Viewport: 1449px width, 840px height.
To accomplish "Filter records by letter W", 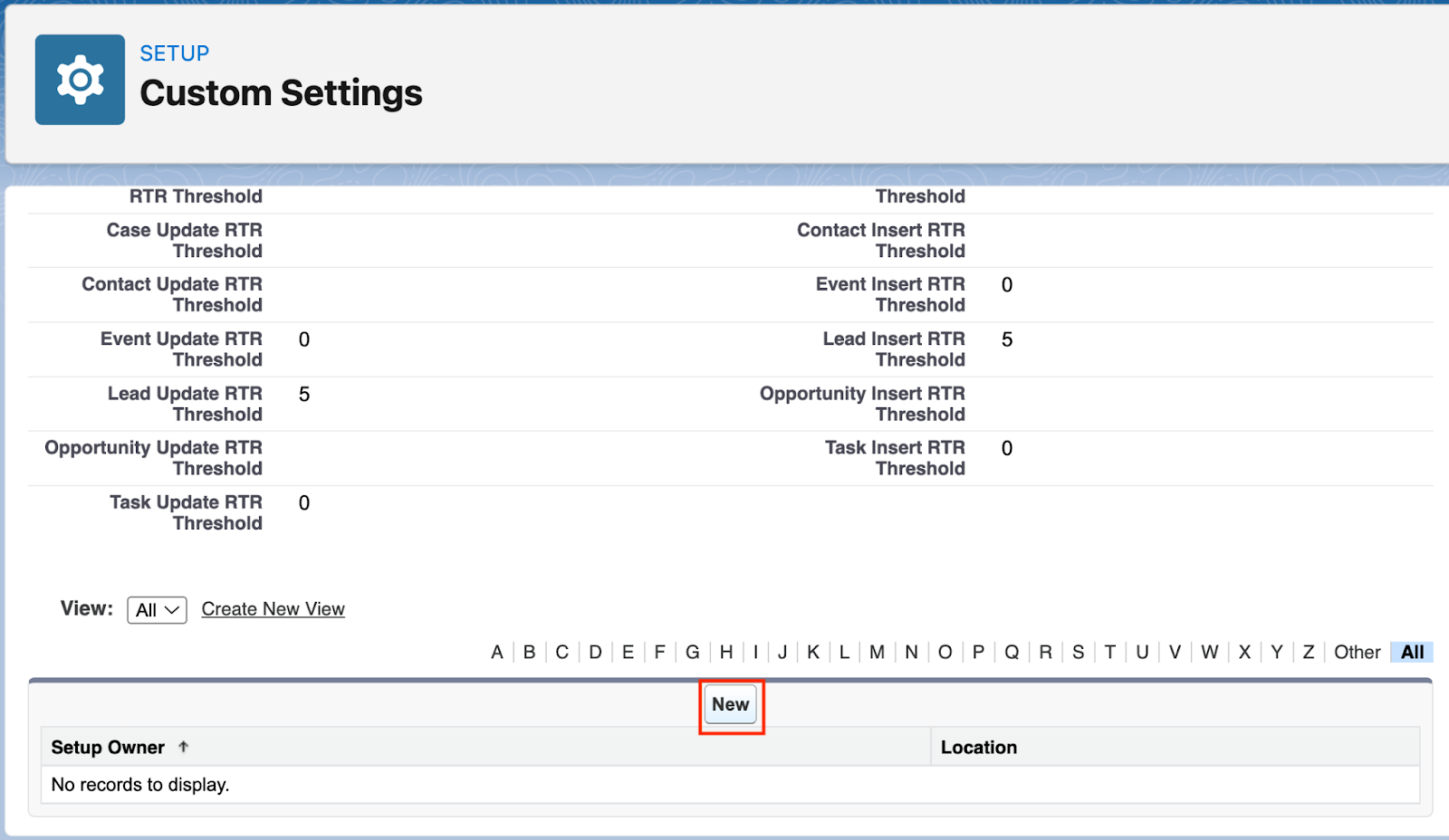I will tap(1210, 652).
